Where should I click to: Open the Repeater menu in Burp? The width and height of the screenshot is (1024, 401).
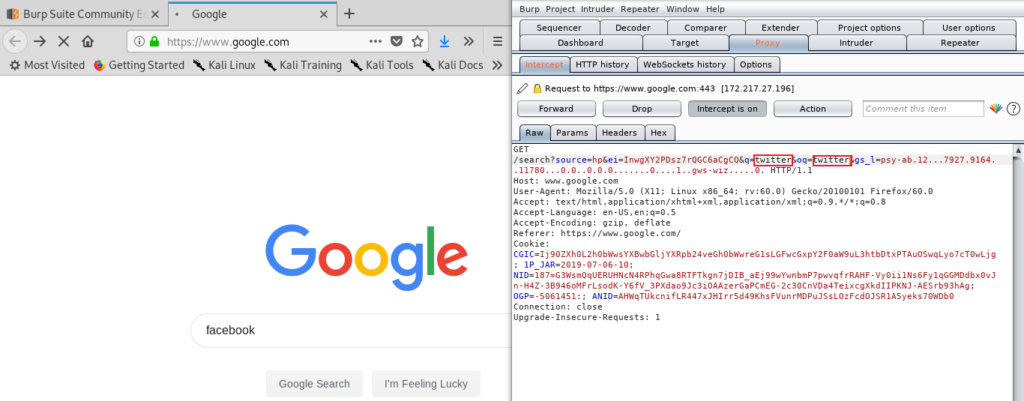click(640, 9)
